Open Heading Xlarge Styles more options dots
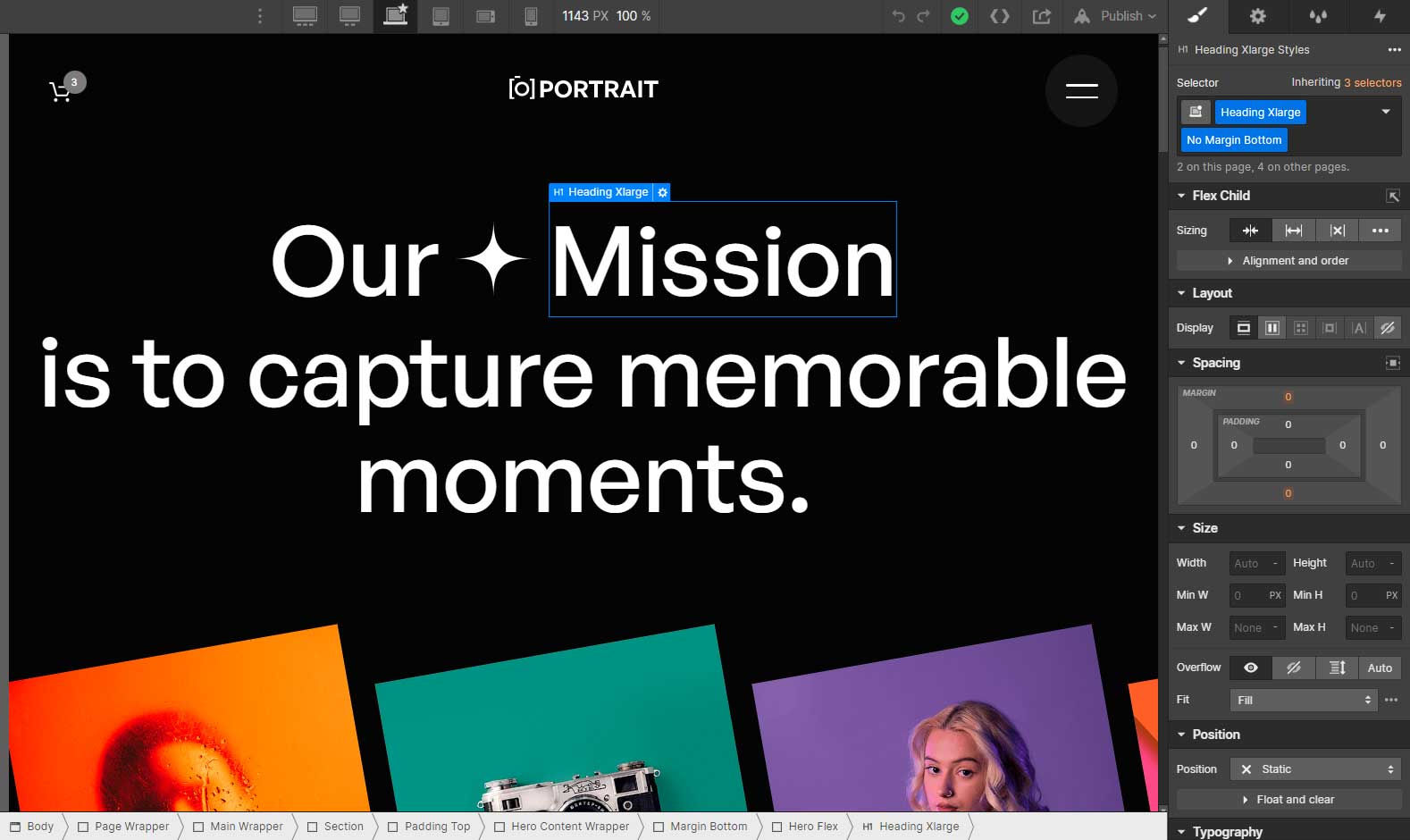The width and height of the screenshot is (1410, 840). tap(1394, 50)
